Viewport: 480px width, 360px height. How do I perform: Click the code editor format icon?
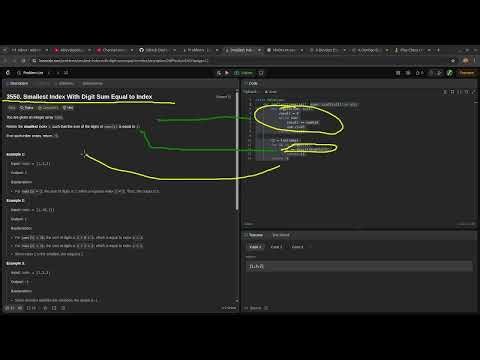coord(445,92)
